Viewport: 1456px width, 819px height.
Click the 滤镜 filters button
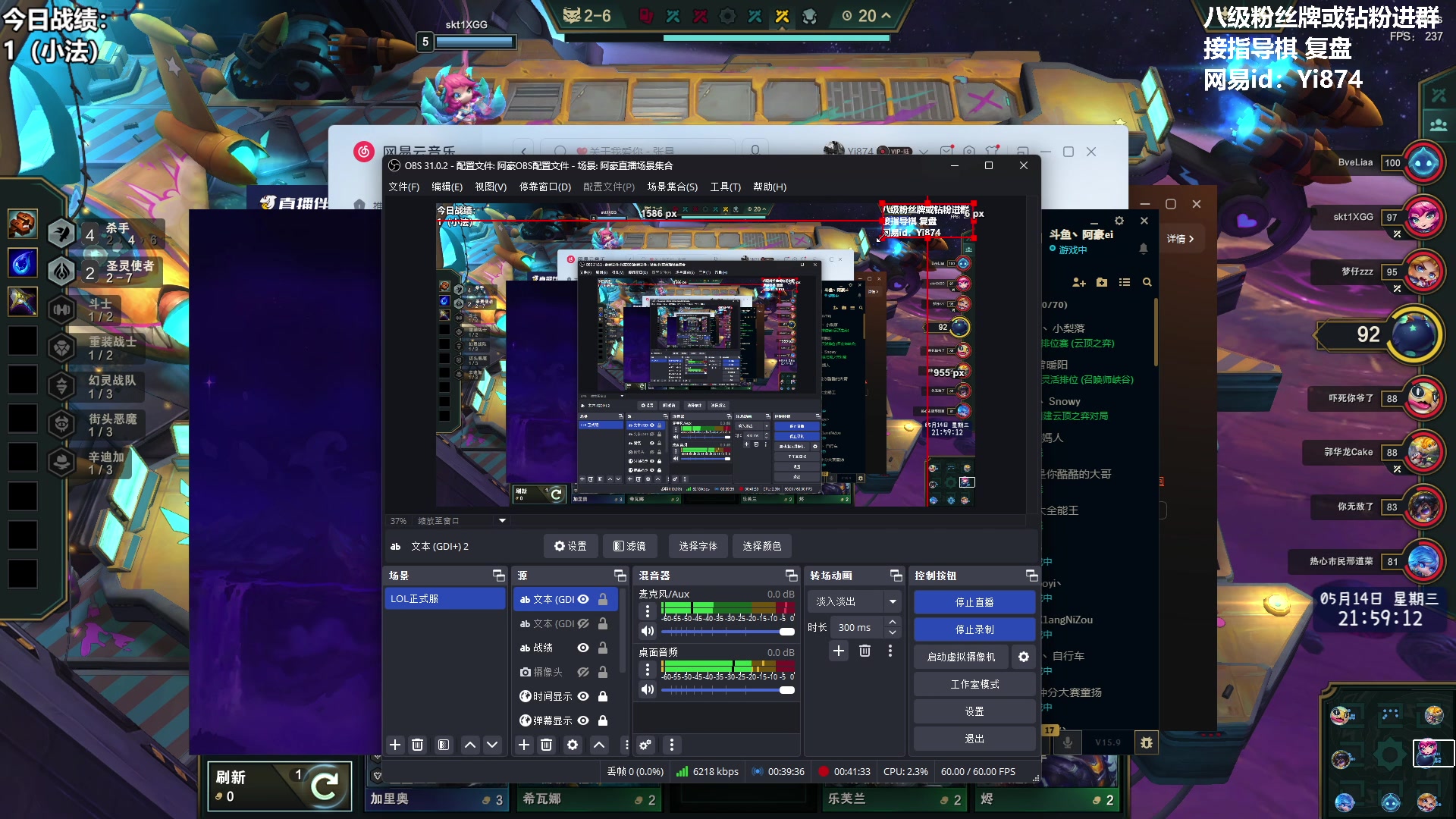(x=629, y=546)
